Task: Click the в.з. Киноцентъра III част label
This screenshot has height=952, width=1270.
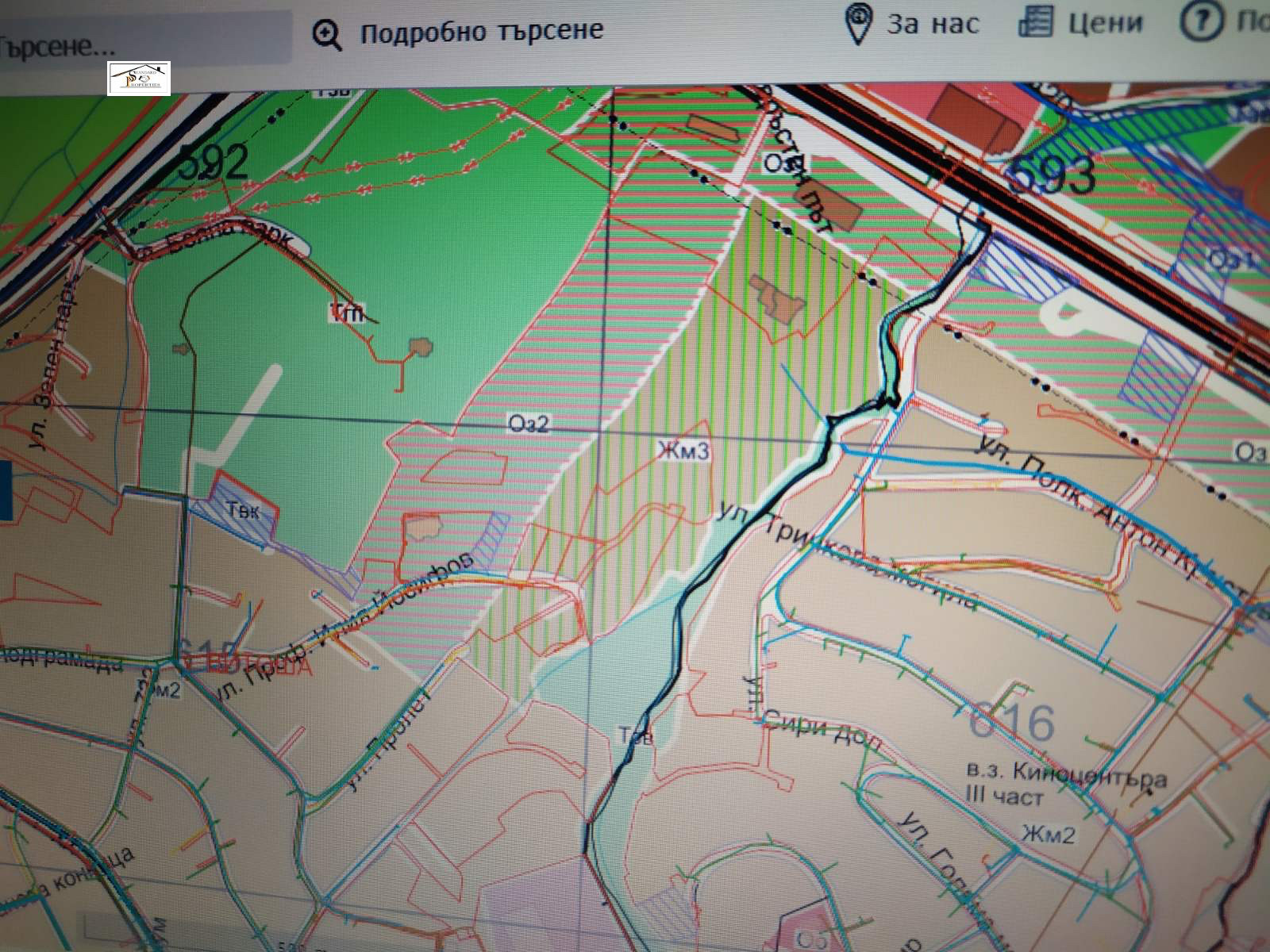Action: pyautogui.click(x=1064, y=782)
